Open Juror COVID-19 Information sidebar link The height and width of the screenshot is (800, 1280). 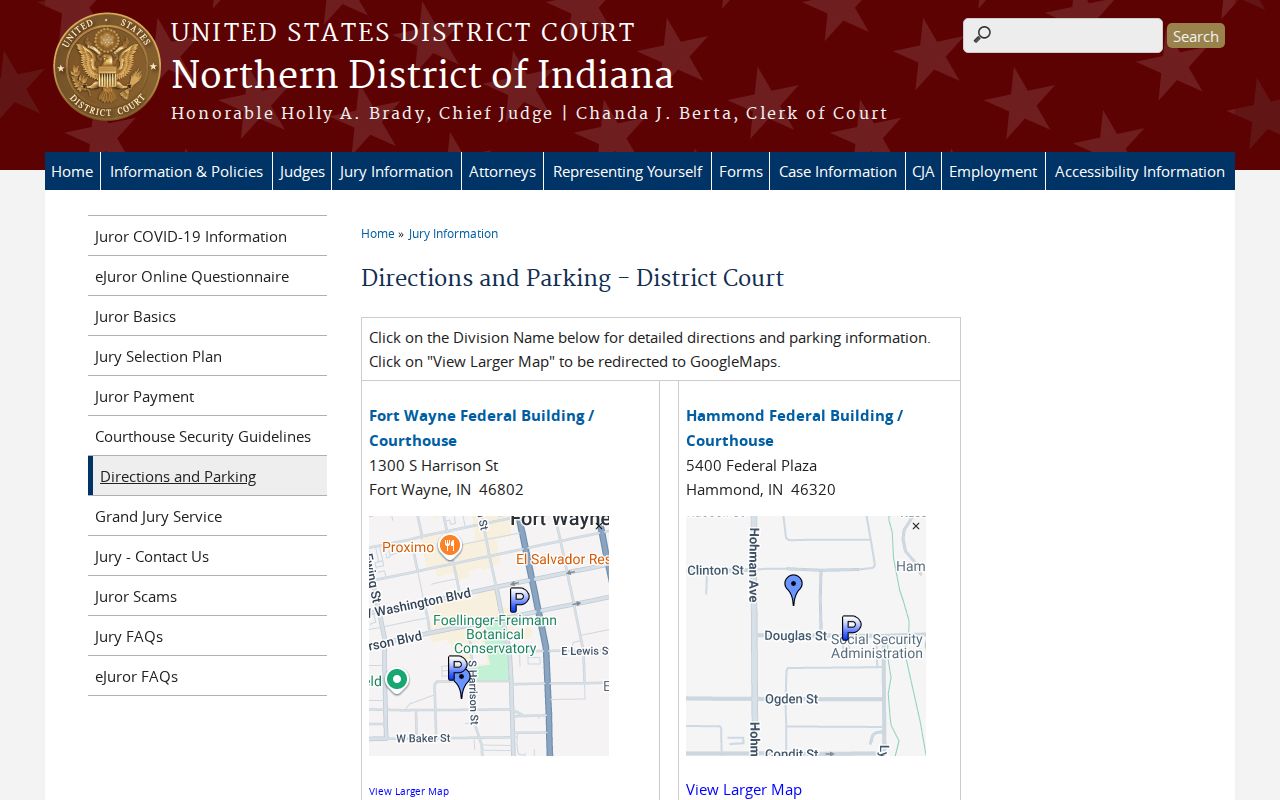207,236
